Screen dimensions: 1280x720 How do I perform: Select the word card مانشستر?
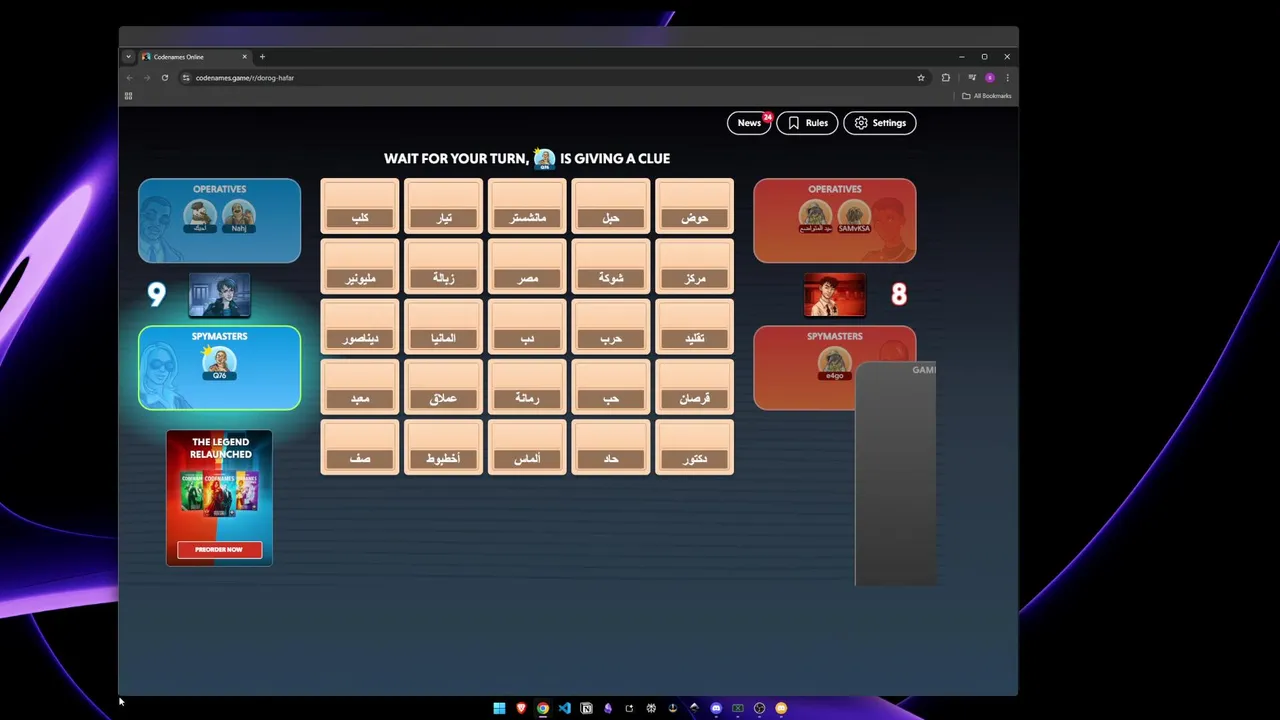[x=527, y=206]
